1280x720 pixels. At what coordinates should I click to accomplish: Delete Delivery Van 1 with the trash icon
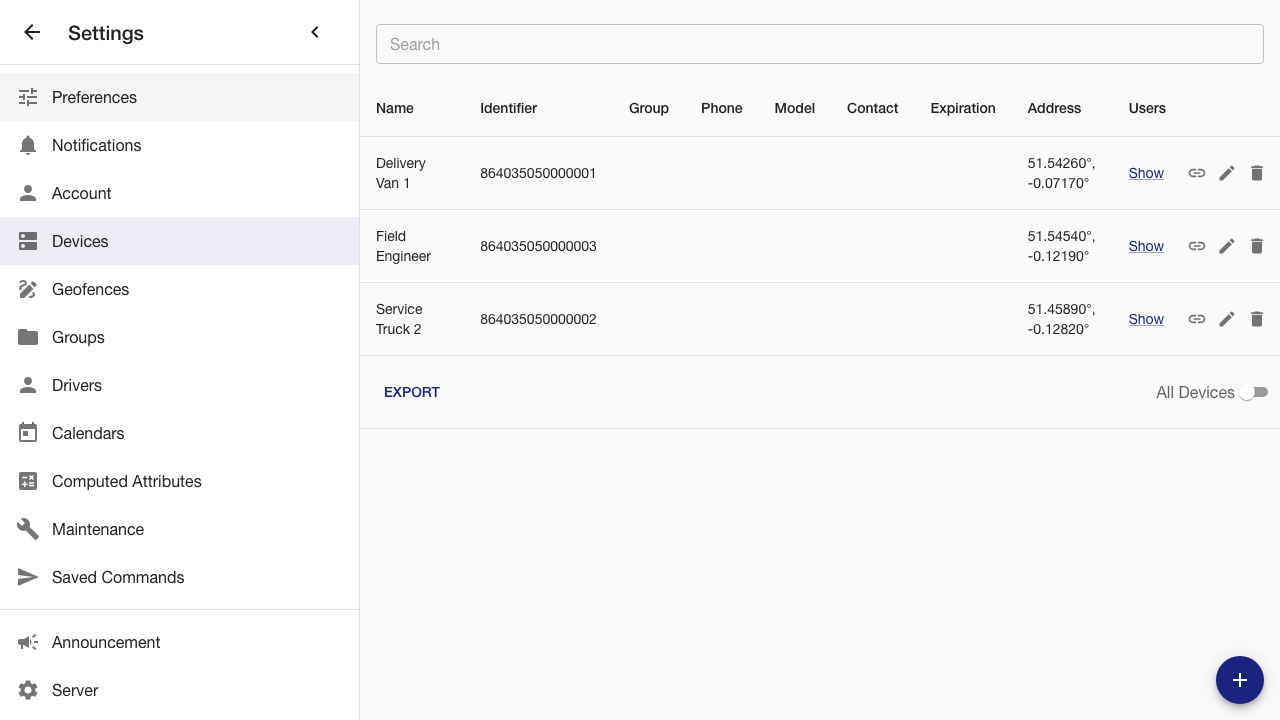point(1257,173)
